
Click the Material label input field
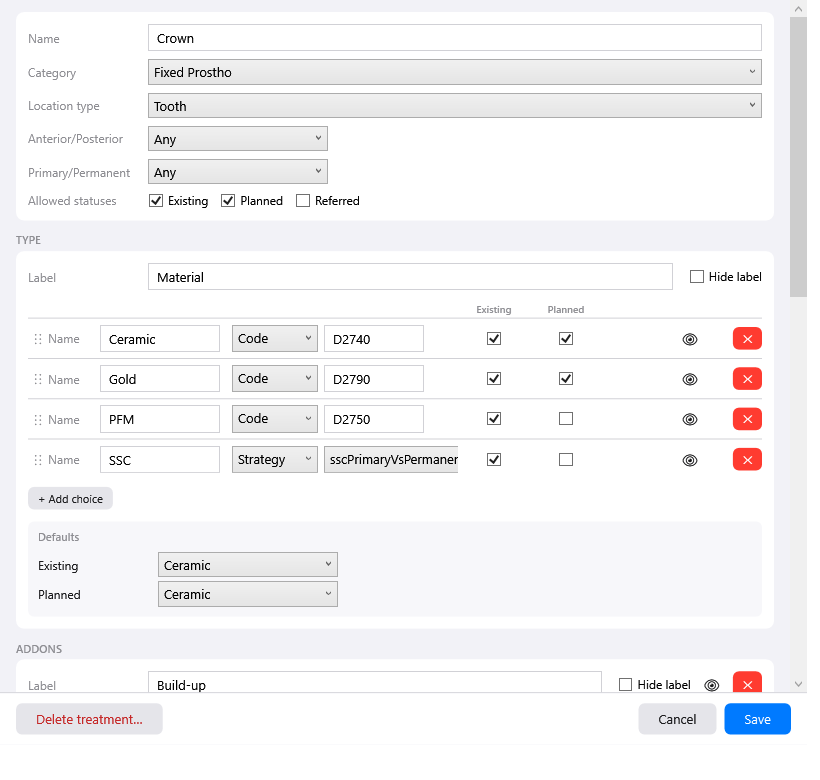coord(410,277)
